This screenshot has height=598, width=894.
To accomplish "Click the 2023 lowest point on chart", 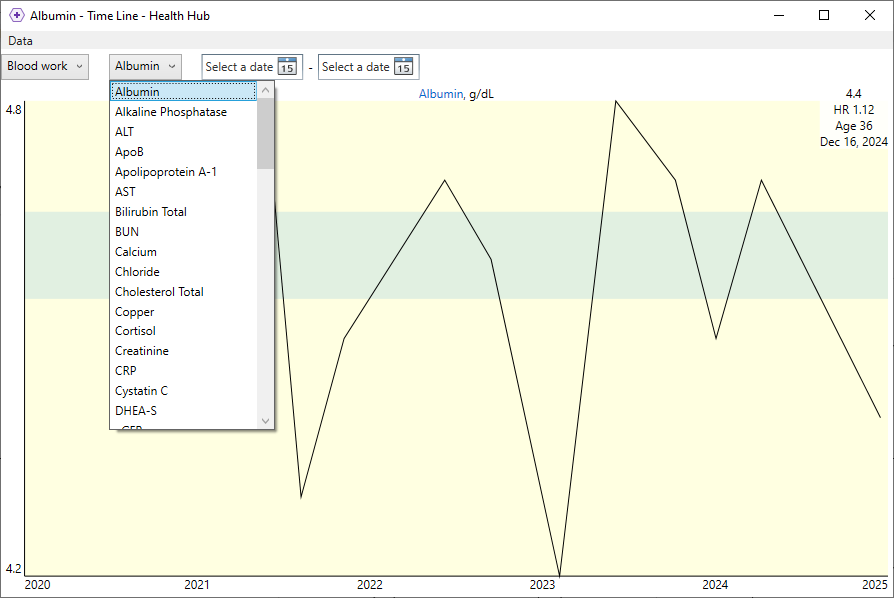I will click(559, 576).
